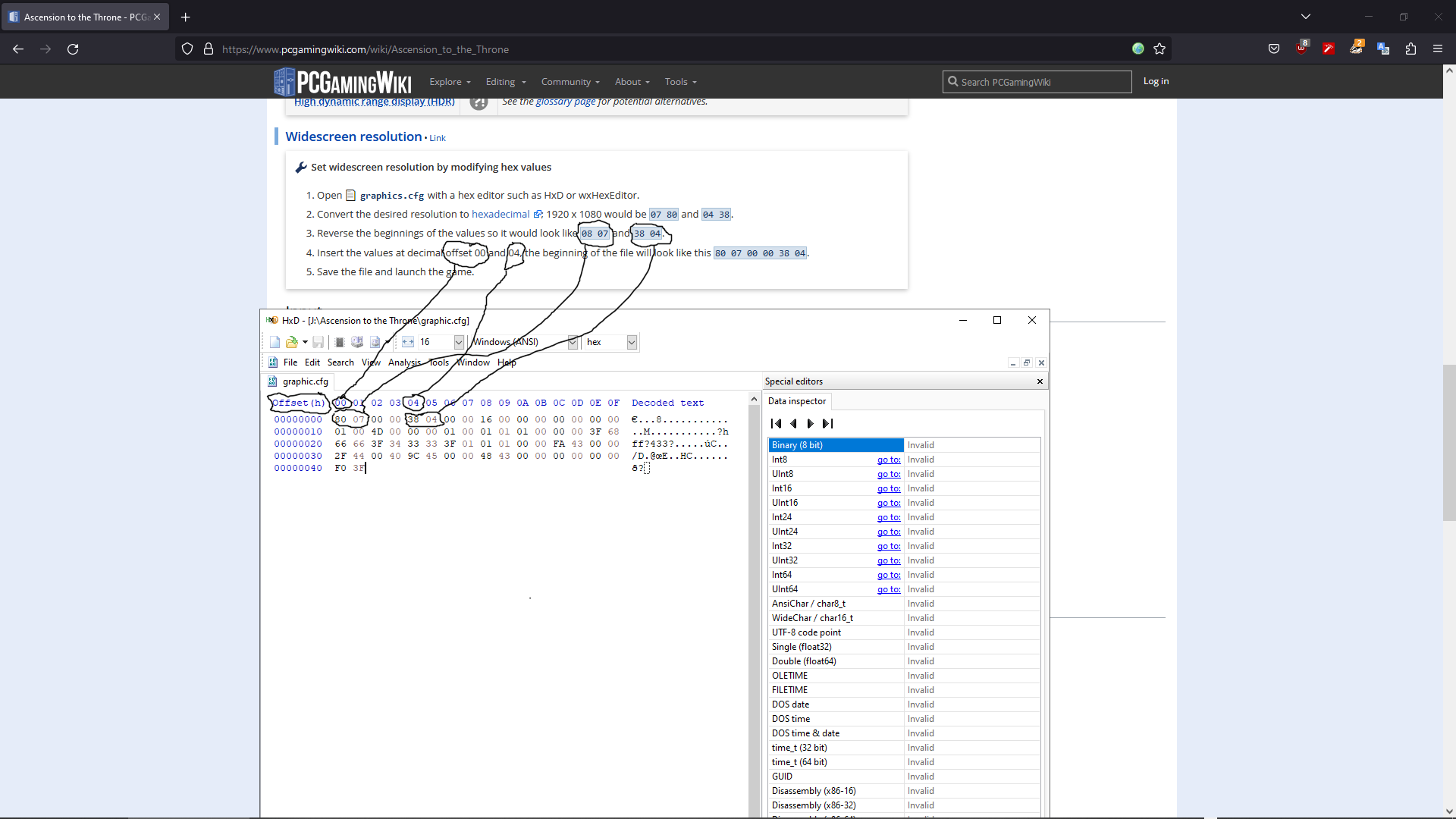Screen dimensions: 1456x819
Task: Expand the Editing menu on PCGamingWiki
Action: 506,82
